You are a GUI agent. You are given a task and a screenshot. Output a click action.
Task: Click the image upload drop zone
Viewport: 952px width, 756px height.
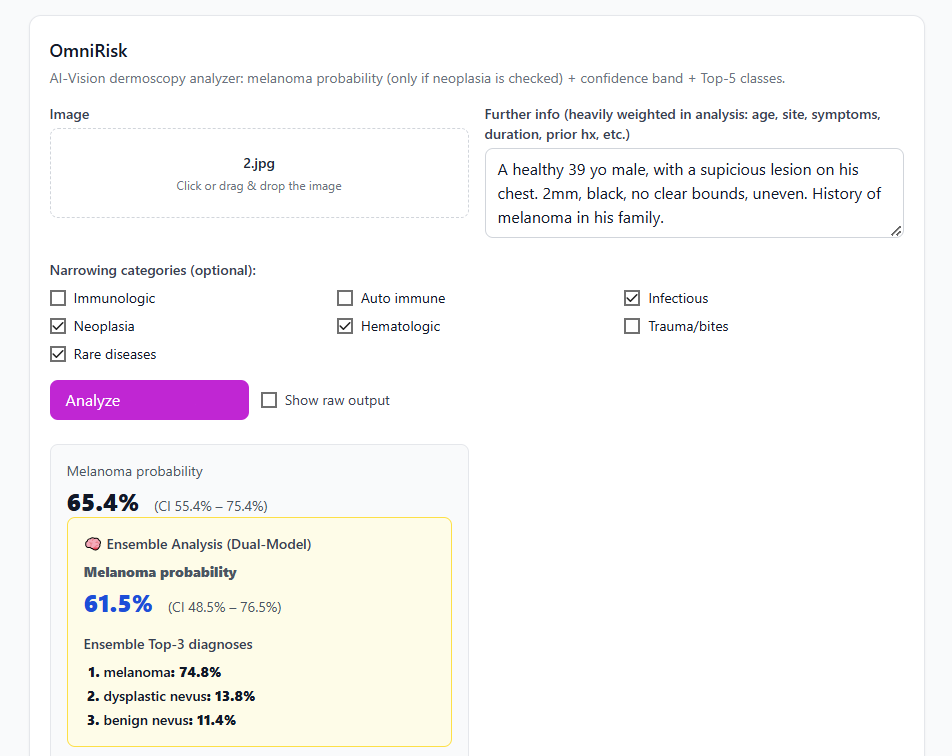coord(259,172)
